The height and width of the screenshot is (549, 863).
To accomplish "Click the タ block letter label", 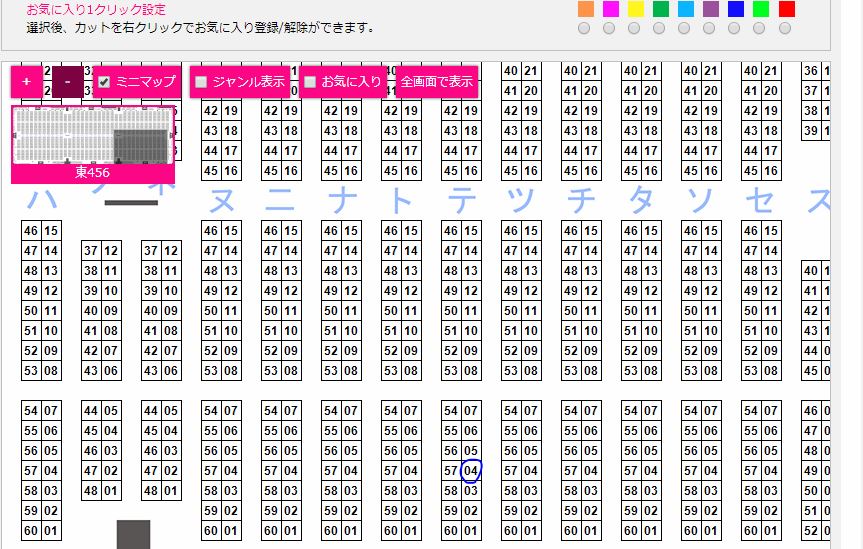I will pos(641,200).
